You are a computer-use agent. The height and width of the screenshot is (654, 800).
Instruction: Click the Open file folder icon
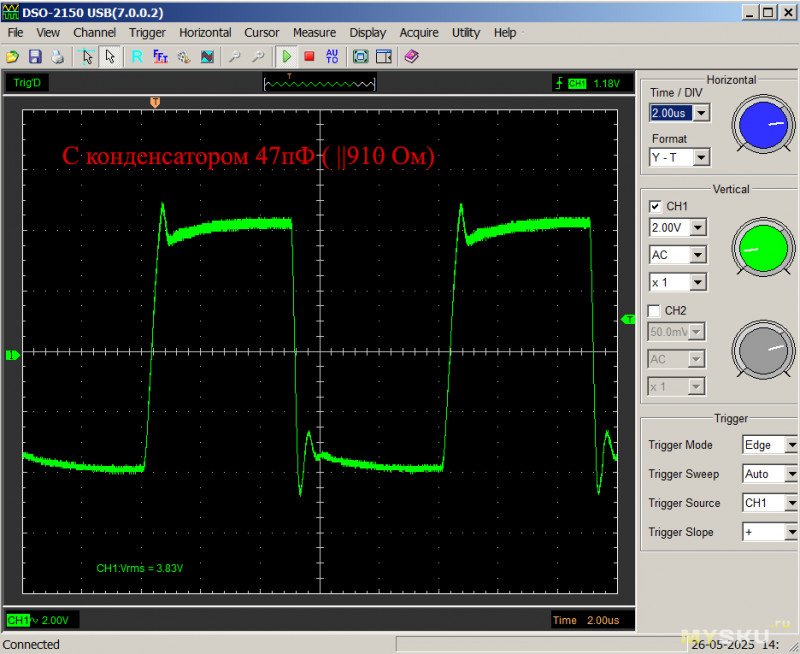[13, 57]
